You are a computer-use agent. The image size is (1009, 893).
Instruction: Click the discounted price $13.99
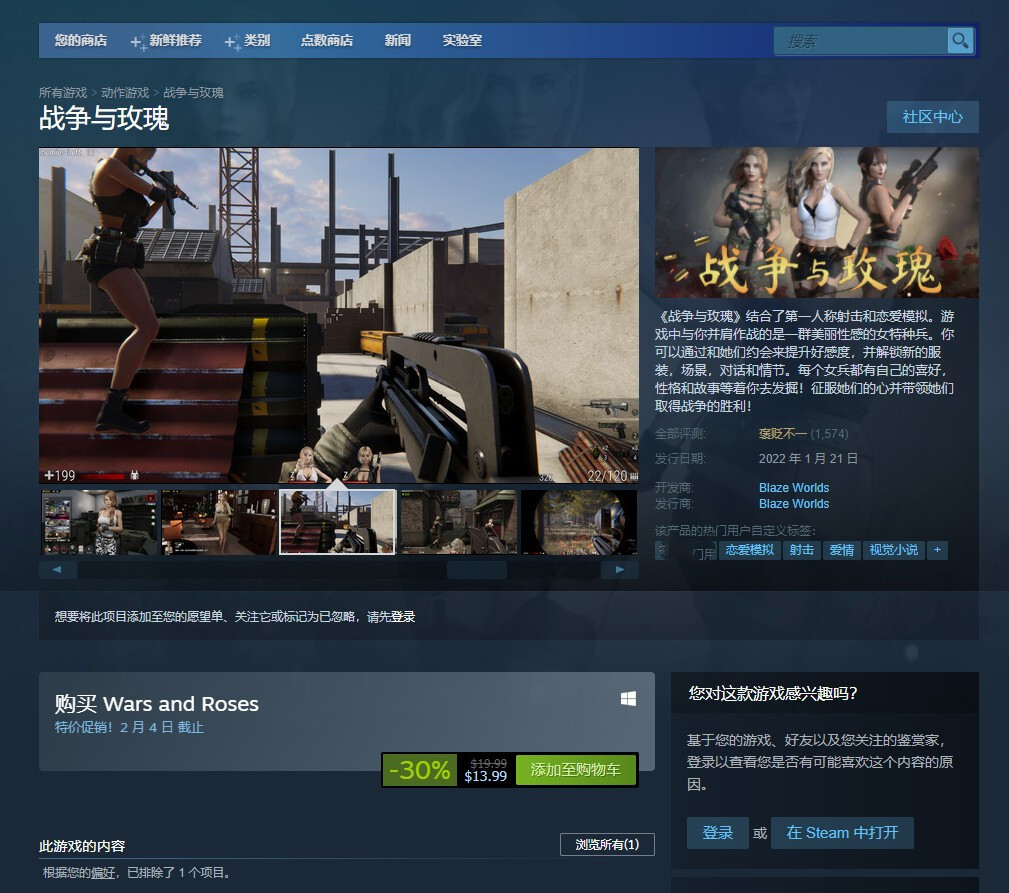(485, 776)
